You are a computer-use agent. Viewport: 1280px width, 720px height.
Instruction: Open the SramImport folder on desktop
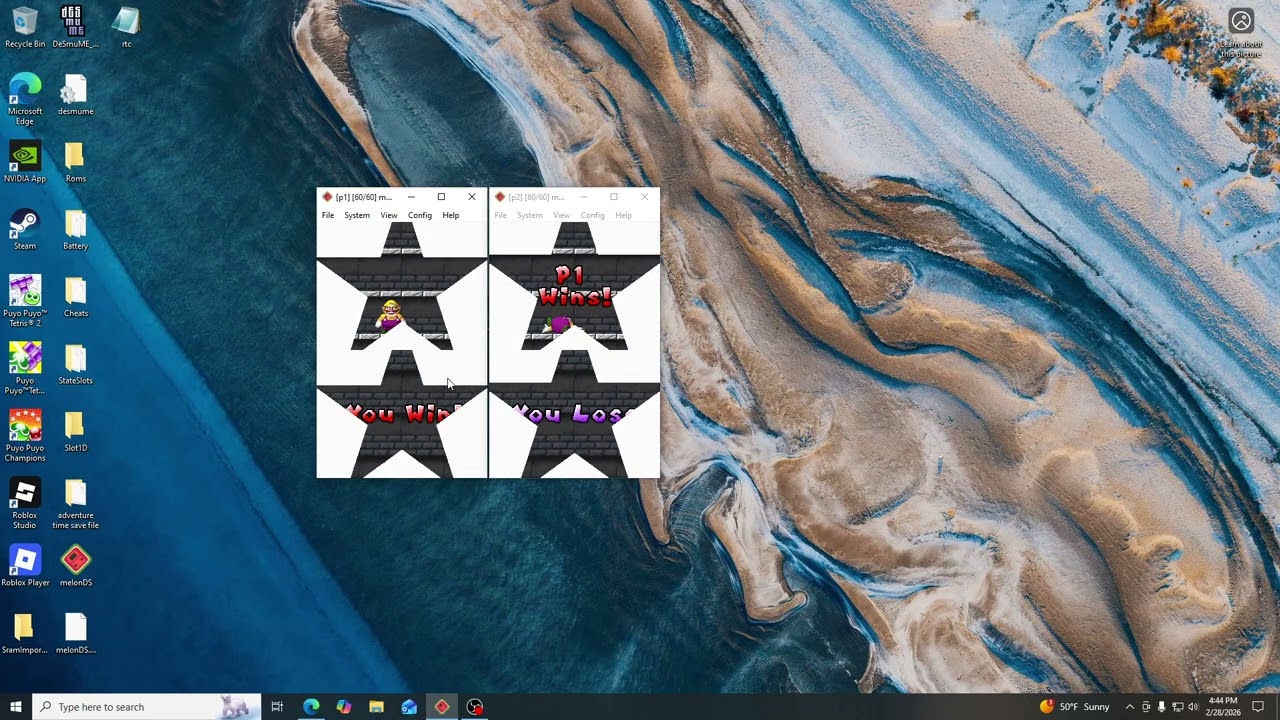pos(25,633)
